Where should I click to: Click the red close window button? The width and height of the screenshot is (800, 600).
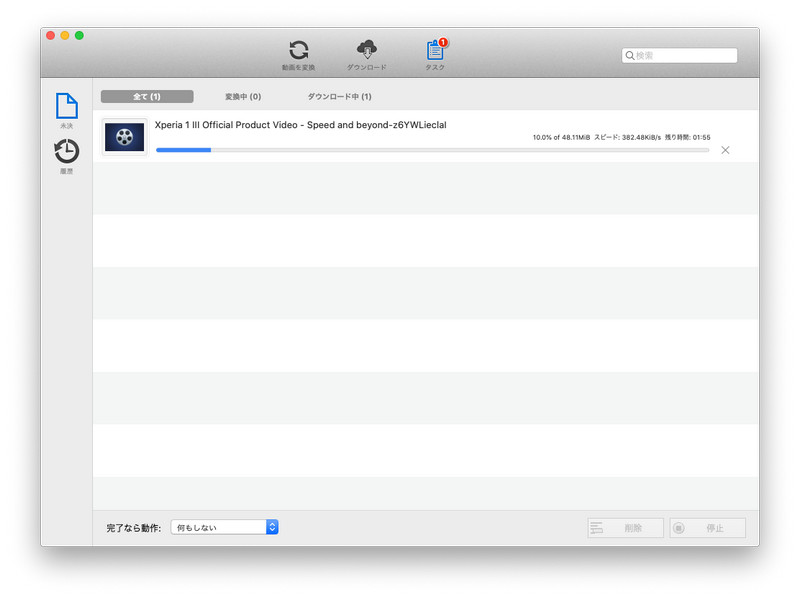pyautogui.click(x=51, y=35)
